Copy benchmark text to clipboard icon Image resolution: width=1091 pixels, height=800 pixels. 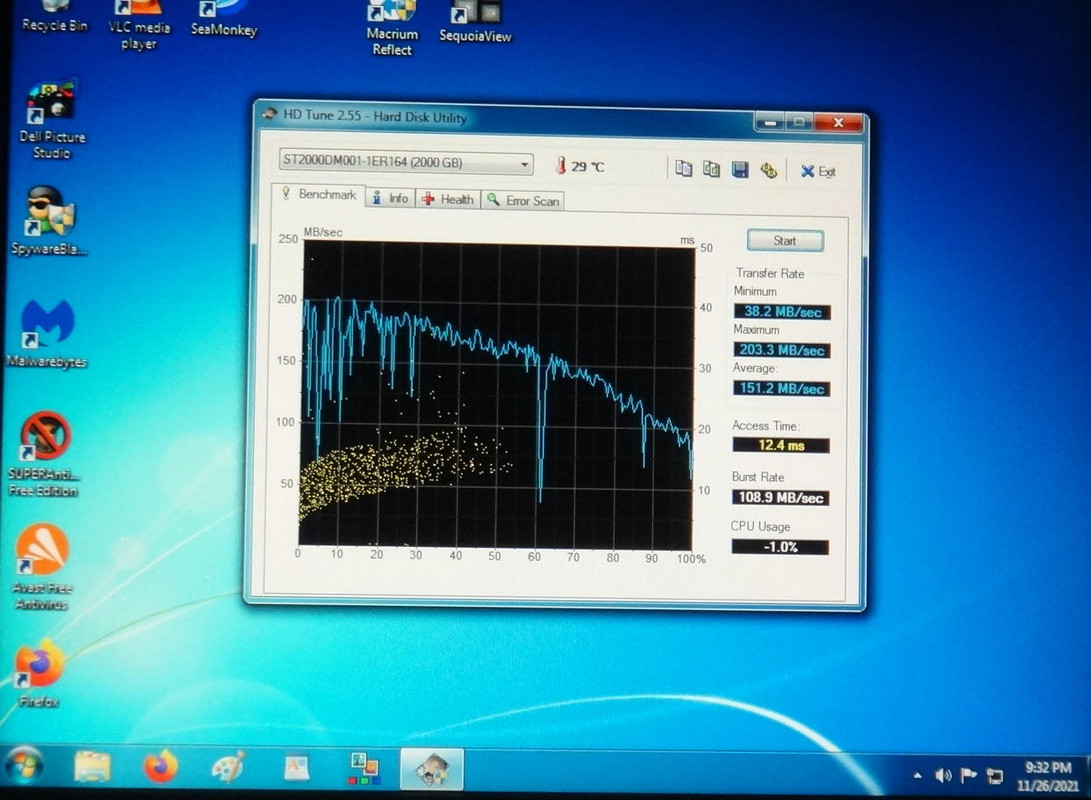click(683, 168)
